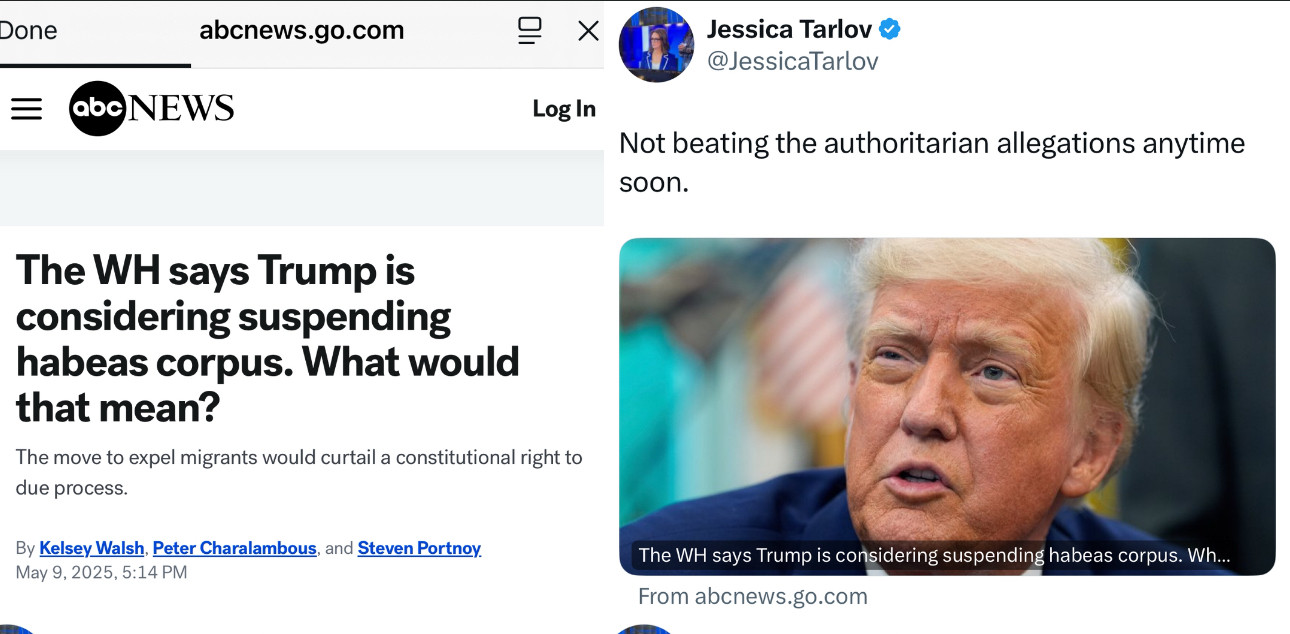Click the habeas corpus article headline
Image resolution: width=1290 pixels, height=634 pixels.
pyautogui.click(x=268, y=338)
